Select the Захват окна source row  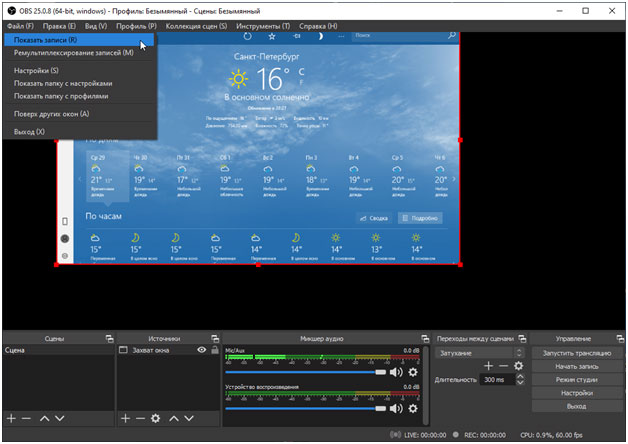168,350
